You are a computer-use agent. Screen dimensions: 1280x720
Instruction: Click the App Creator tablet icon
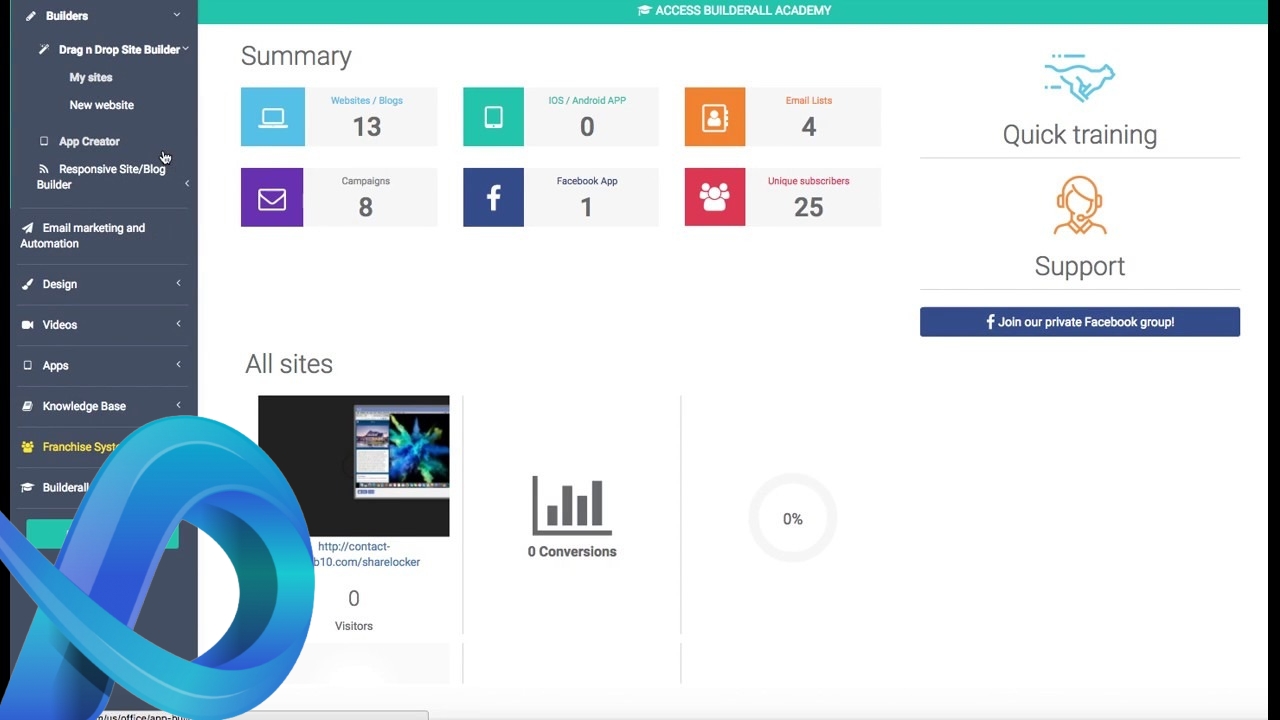[x=44, y=142]
